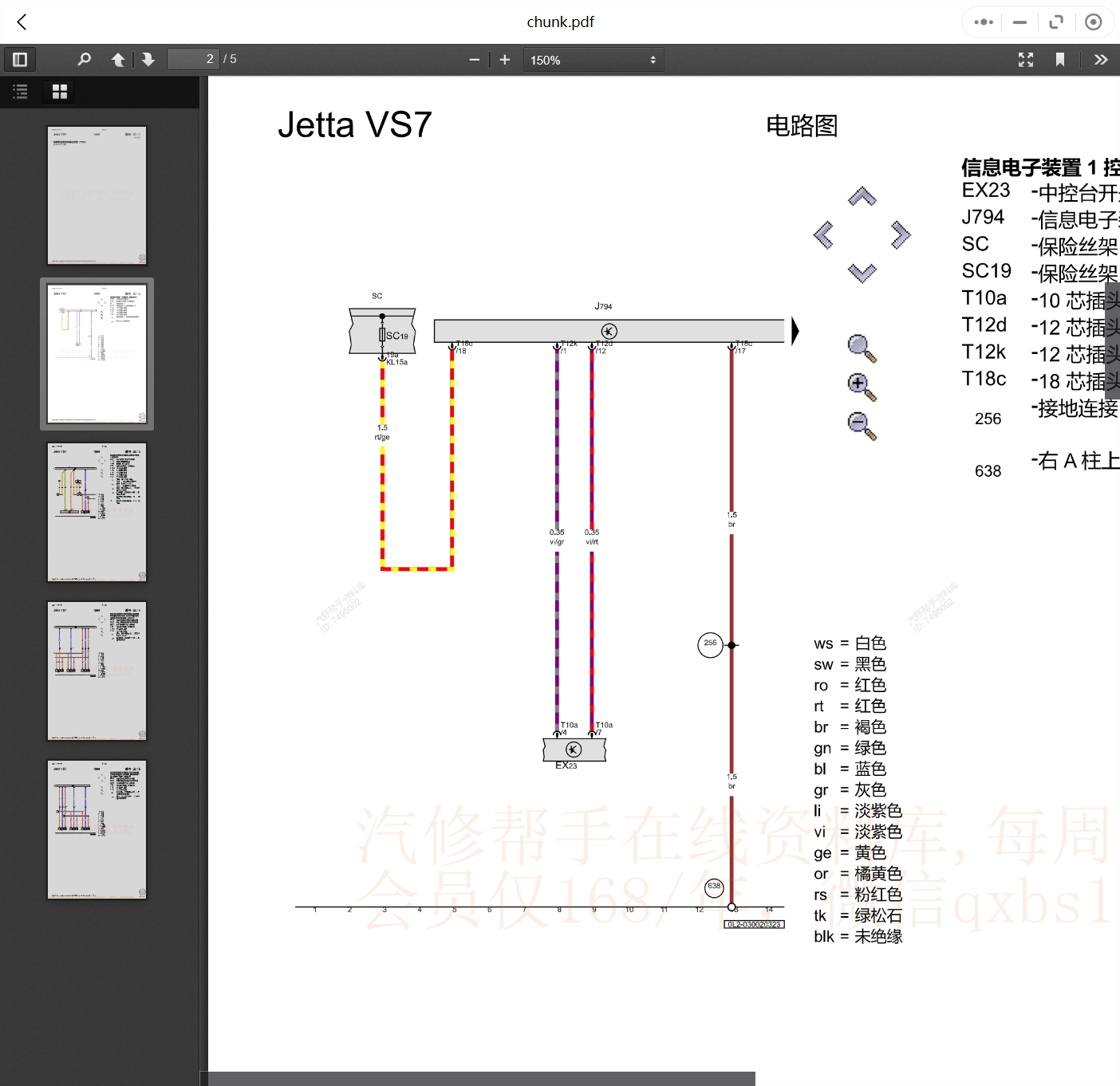The image size is (1120, 1086).
Task: Click the record/target control at top right
Action: tap(1094, 22)
